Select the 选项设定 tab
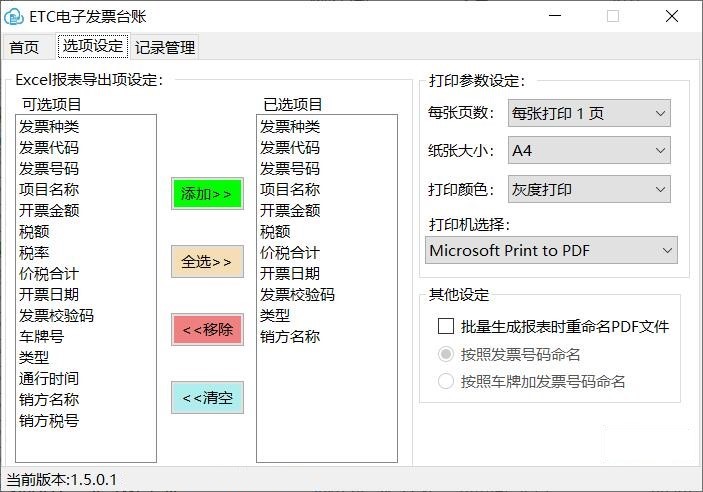This screenshot has width=703, height=492. 93,46
